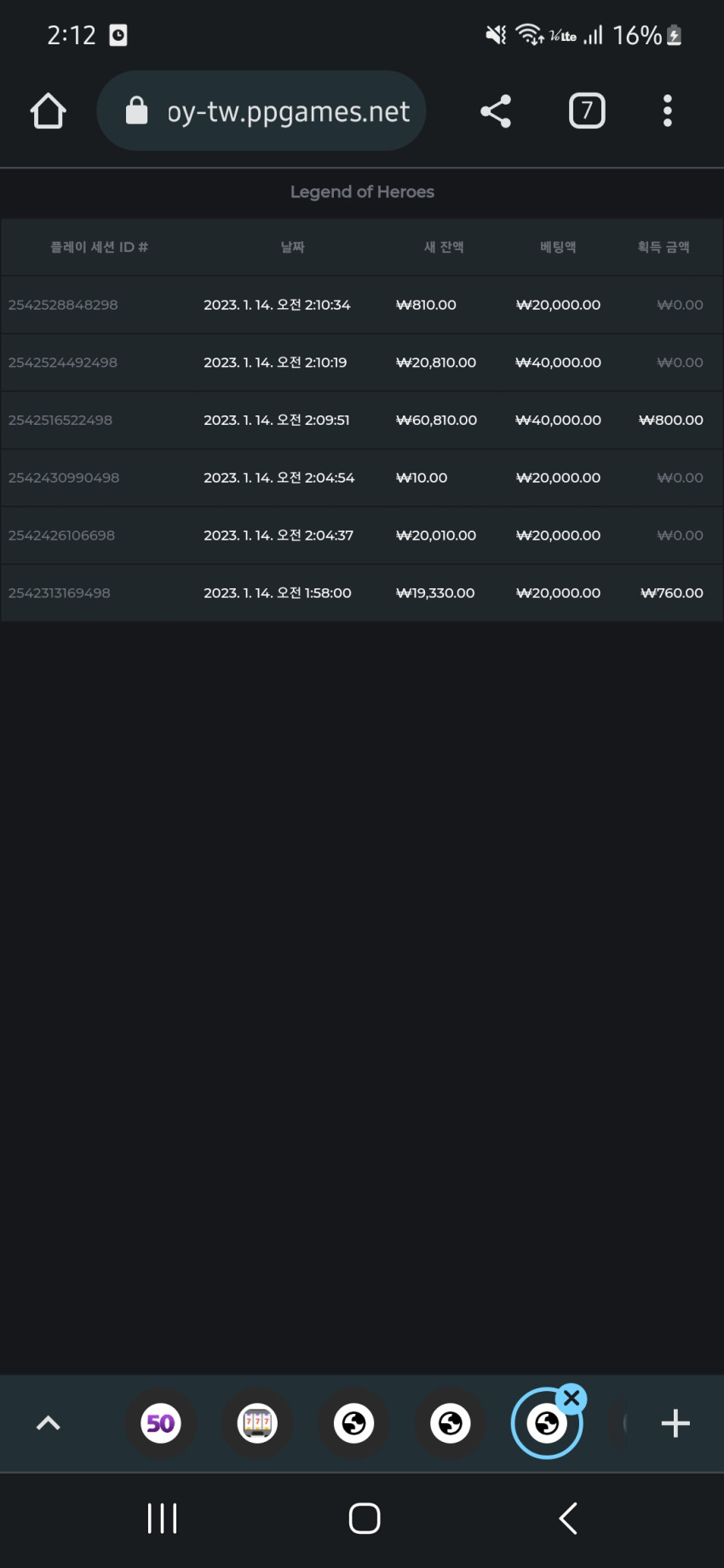
Task: Expand the tab bar with up chevron
Action: (x=49, y=1422)
